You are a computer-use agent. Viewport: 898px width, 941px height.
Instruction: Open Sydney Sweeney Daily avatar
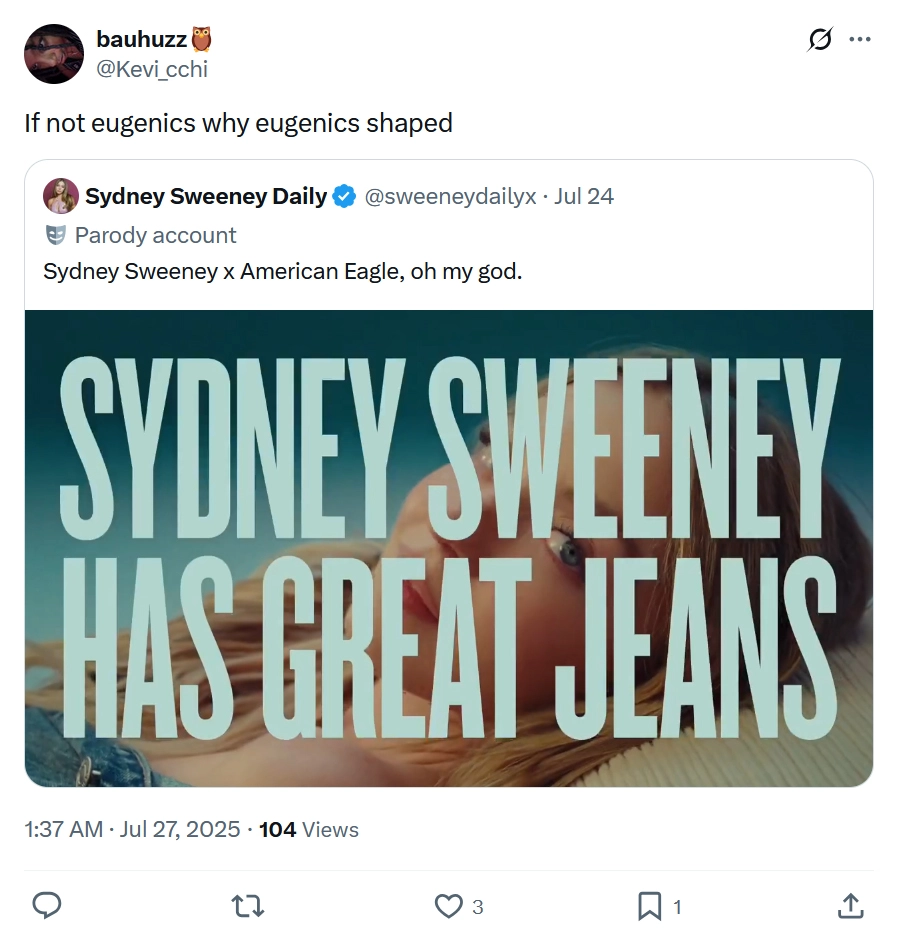61,196
